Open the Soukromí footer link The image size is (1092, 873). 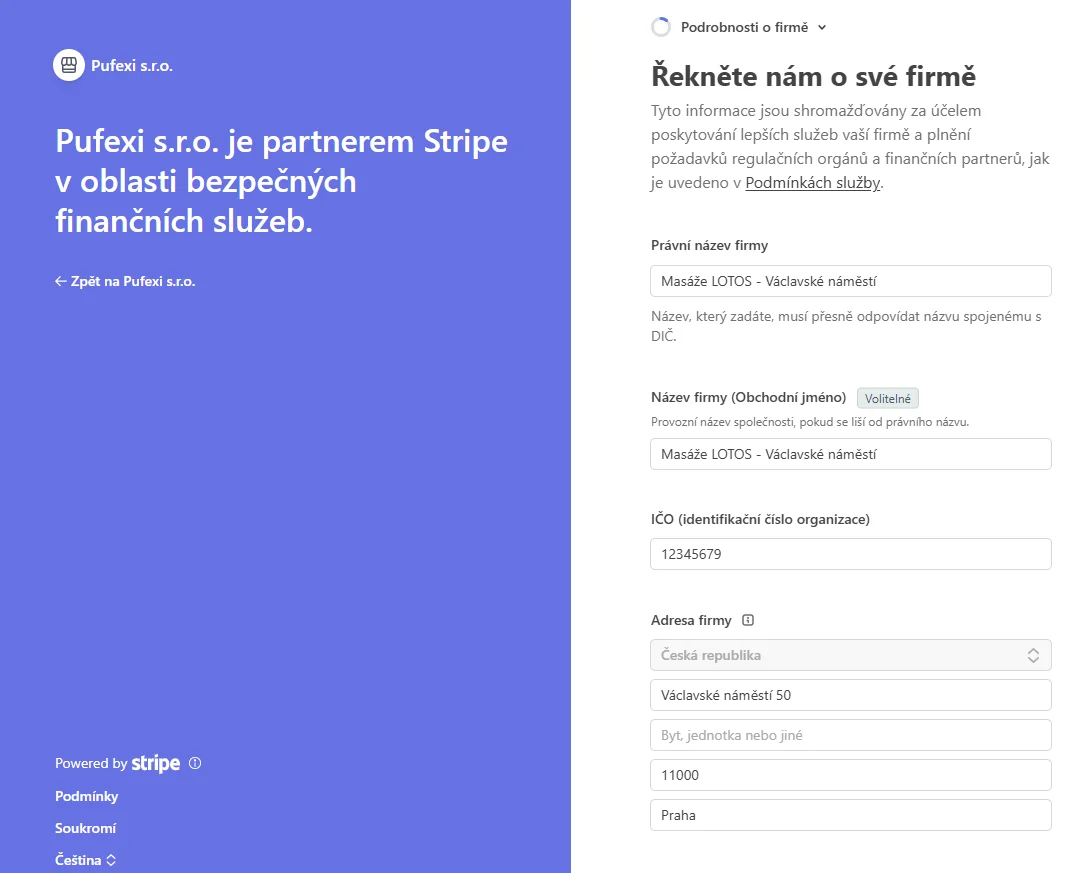[x=86, y=828]
